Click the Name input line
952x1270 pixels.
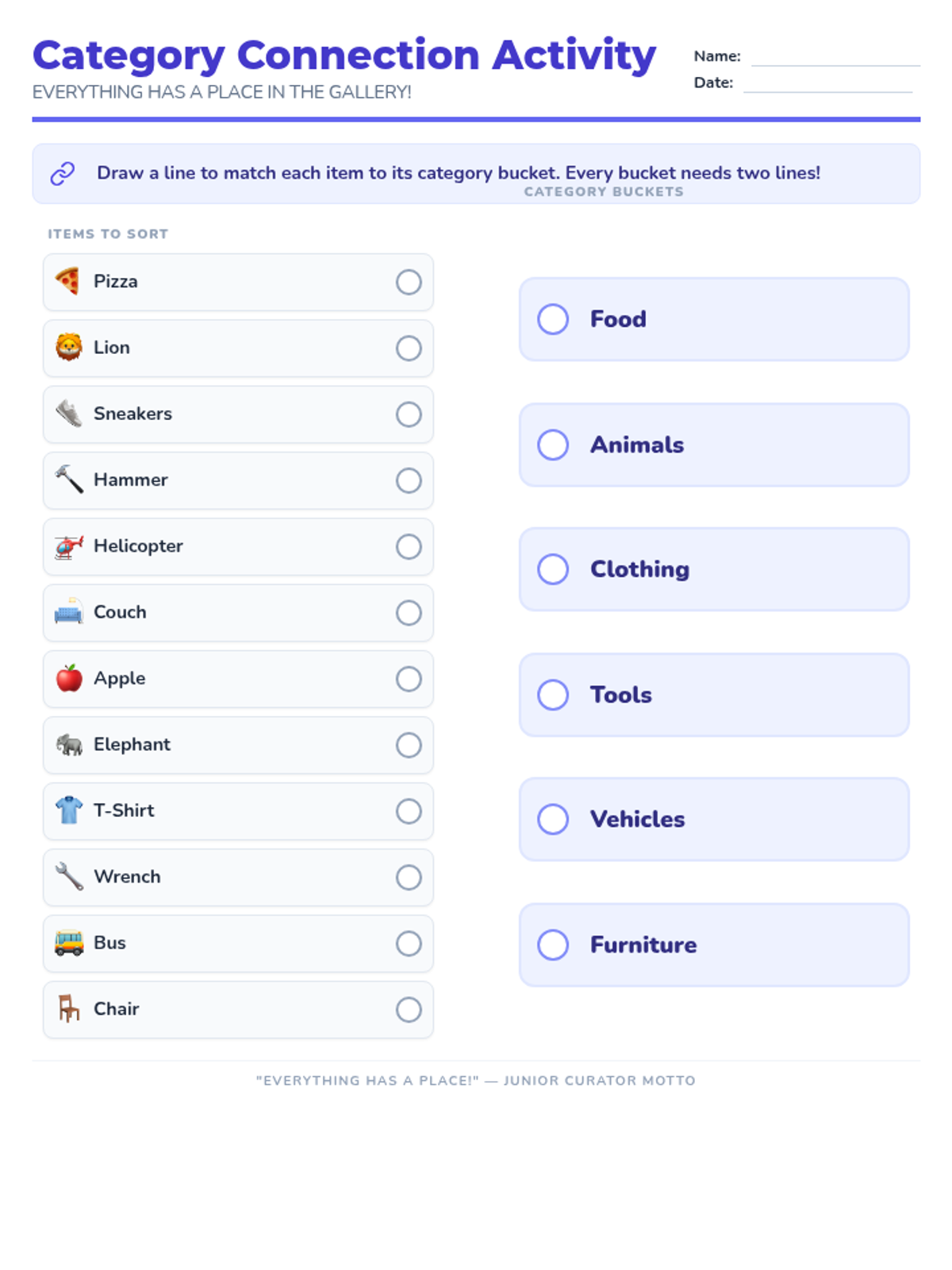point(835,60)
